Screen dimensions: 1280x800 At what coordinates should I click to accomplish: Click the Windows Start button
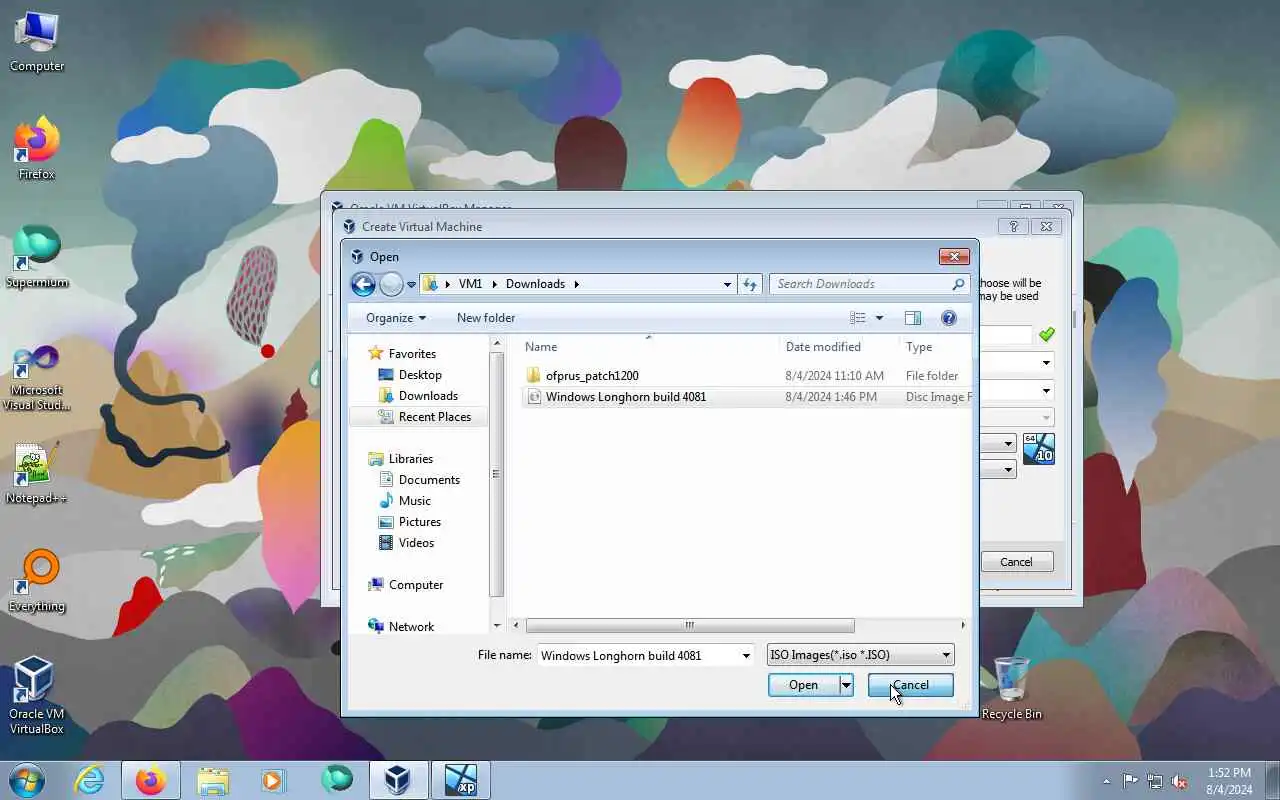click(x=27, y=780)
